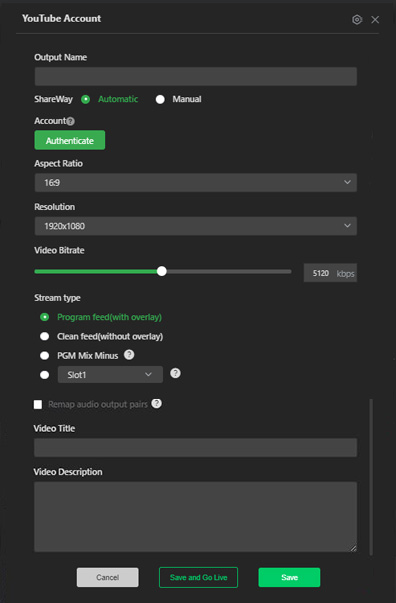Viewport: 396px width, 603px height.
Task: Click the help icon next to Account
Action: [x=71, y=122]
